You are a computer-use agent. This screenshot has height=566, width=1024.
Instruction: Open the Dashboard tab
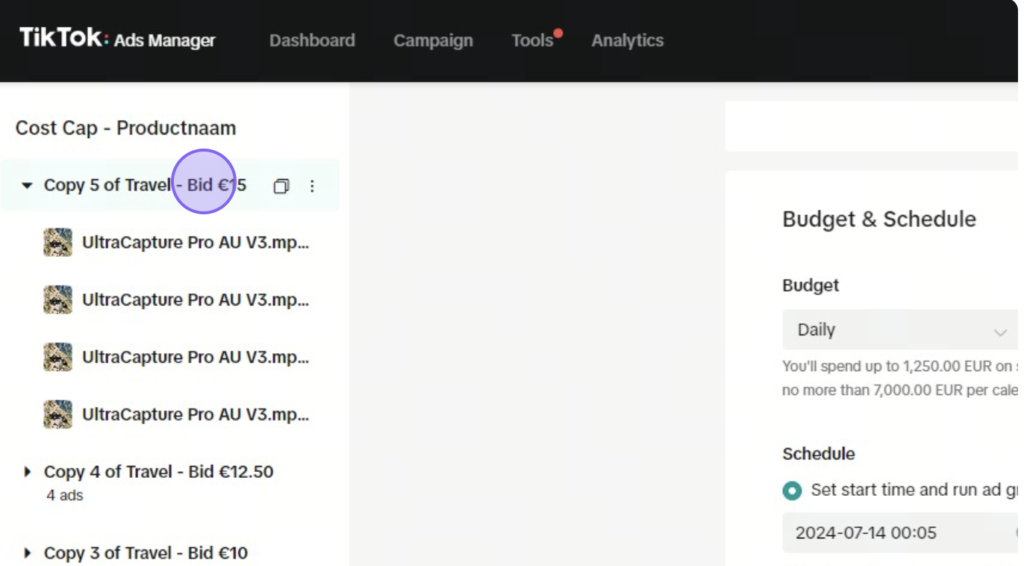(x=312, y=40)
